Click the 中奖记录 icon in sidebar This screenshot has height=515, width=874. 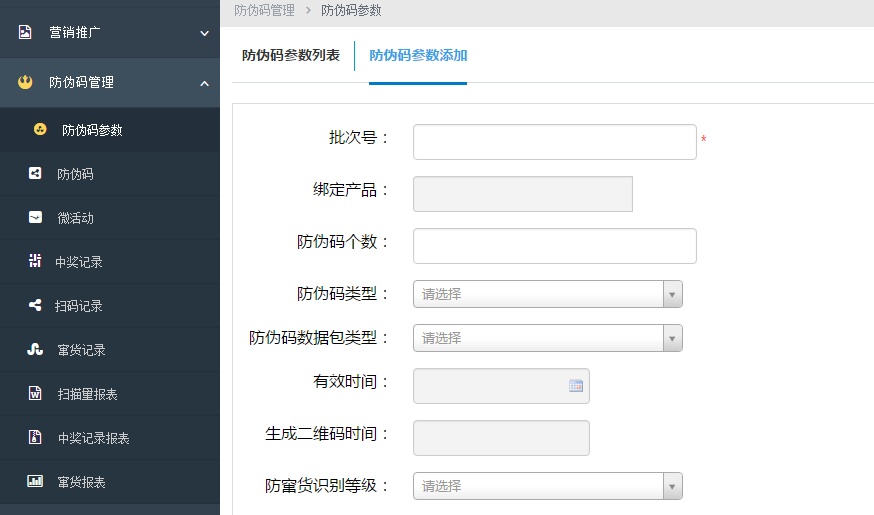pos(35,261)
